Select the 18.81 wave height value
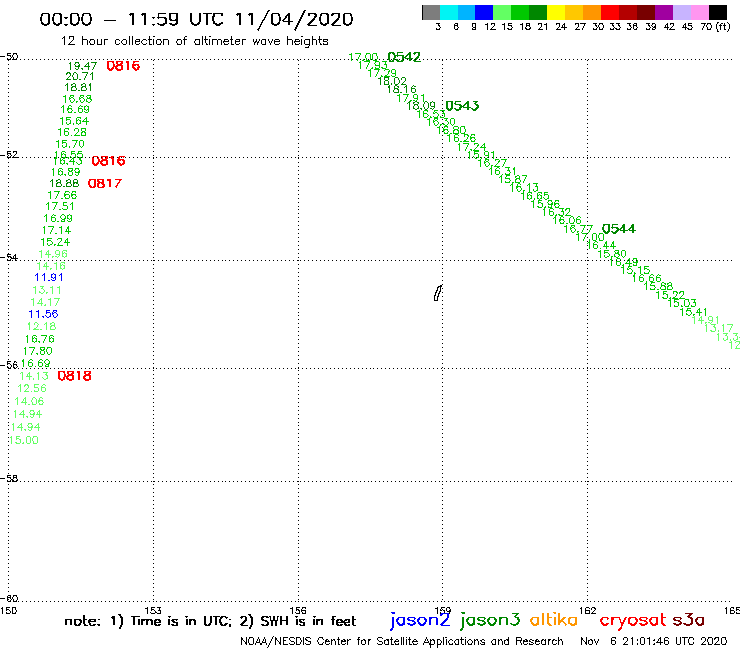This screenshot has width=740, height=650. tap(78, 87)
